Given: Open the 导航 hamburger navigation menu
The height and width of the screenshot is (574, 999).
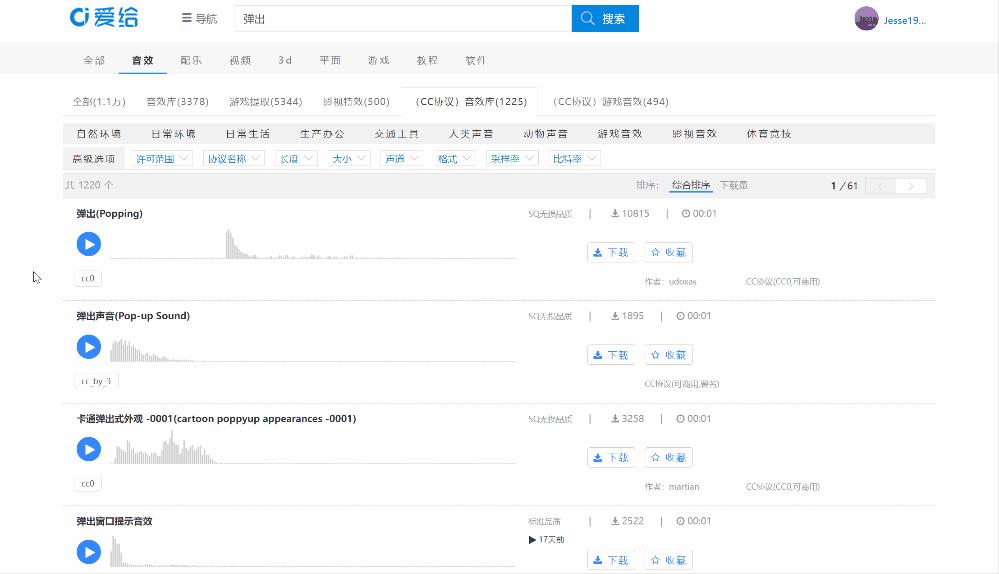Looking at the screenshot, I should (199, 18).
